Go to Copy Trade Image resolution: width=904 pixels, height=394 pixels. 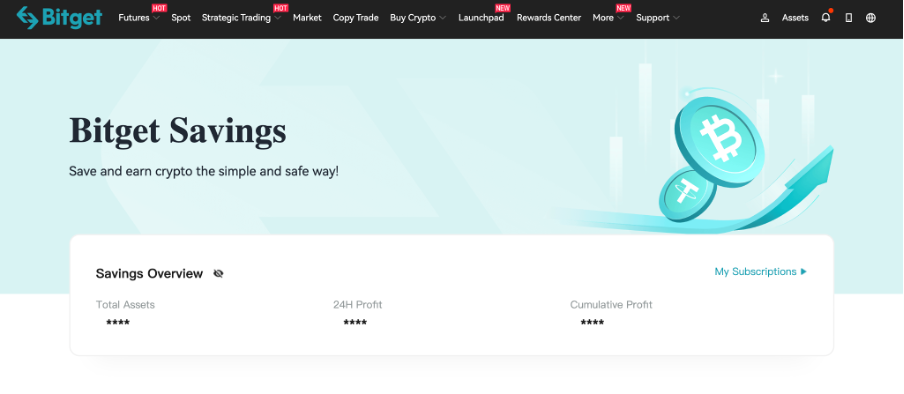(x=356, y=18)
